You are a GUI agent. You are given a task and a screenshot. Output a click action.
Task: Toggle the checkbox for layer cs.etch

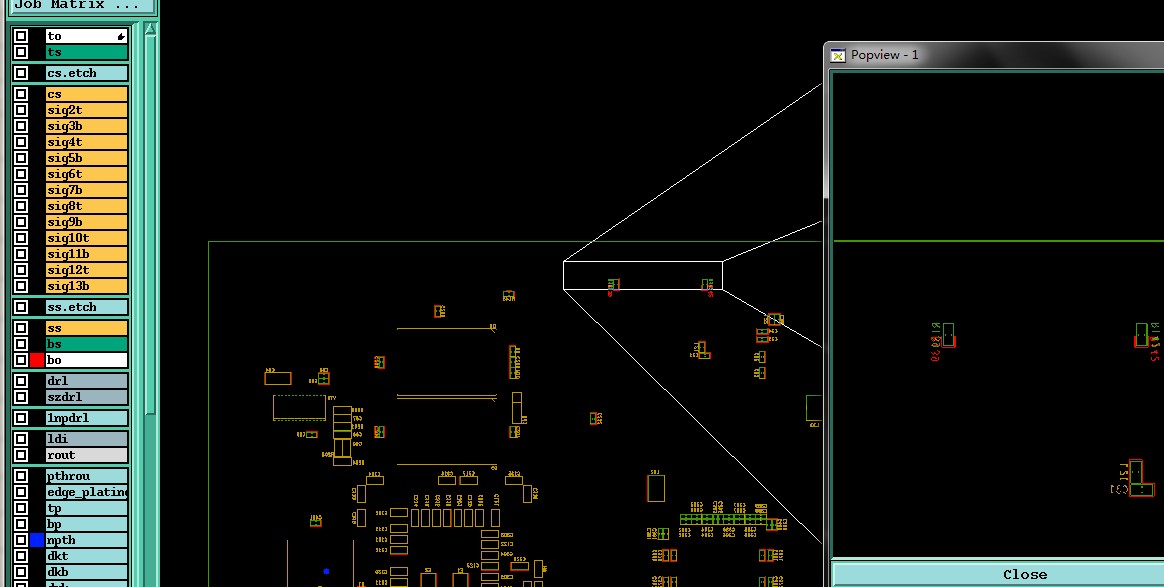pos(21,73)
